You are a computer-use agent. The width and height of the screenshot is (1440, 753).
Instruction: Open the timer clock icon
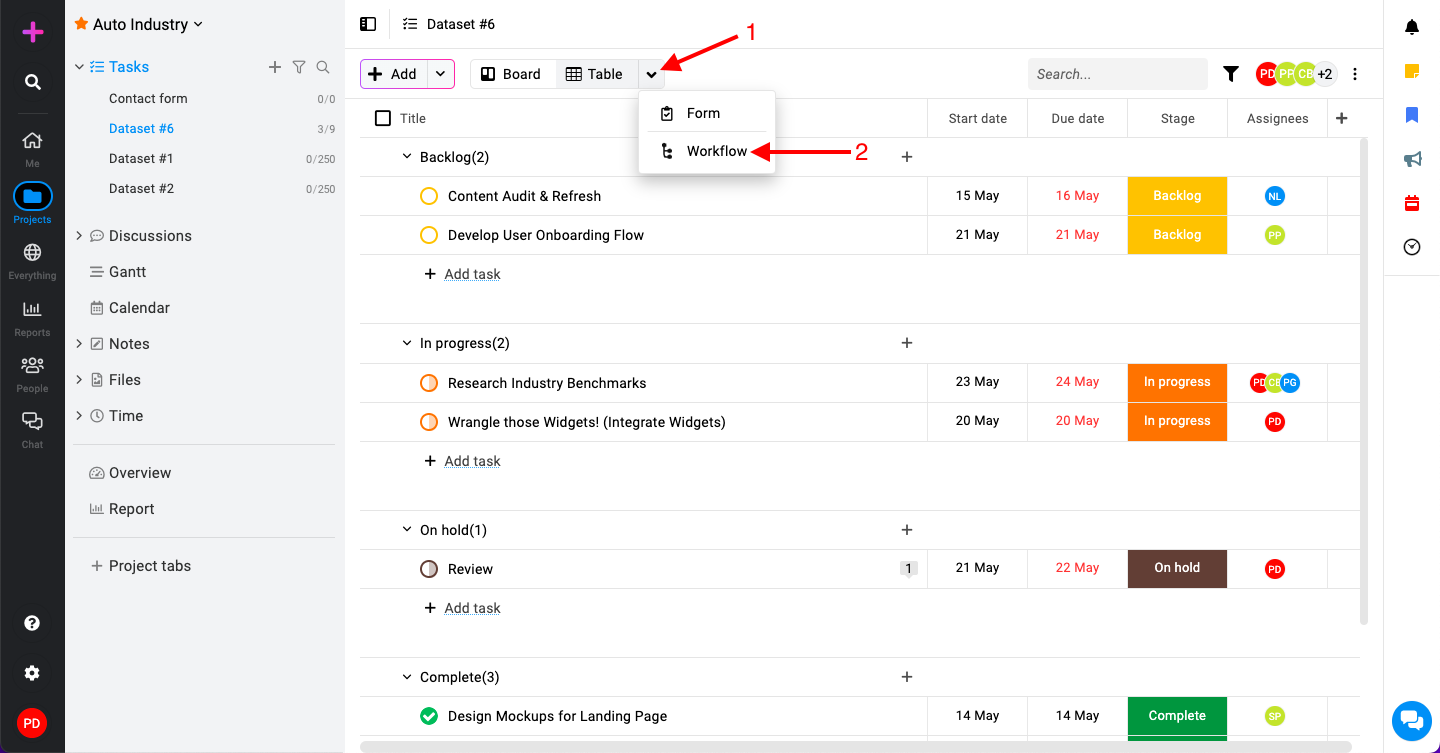pyautogui.click(x=1412, y=247)
